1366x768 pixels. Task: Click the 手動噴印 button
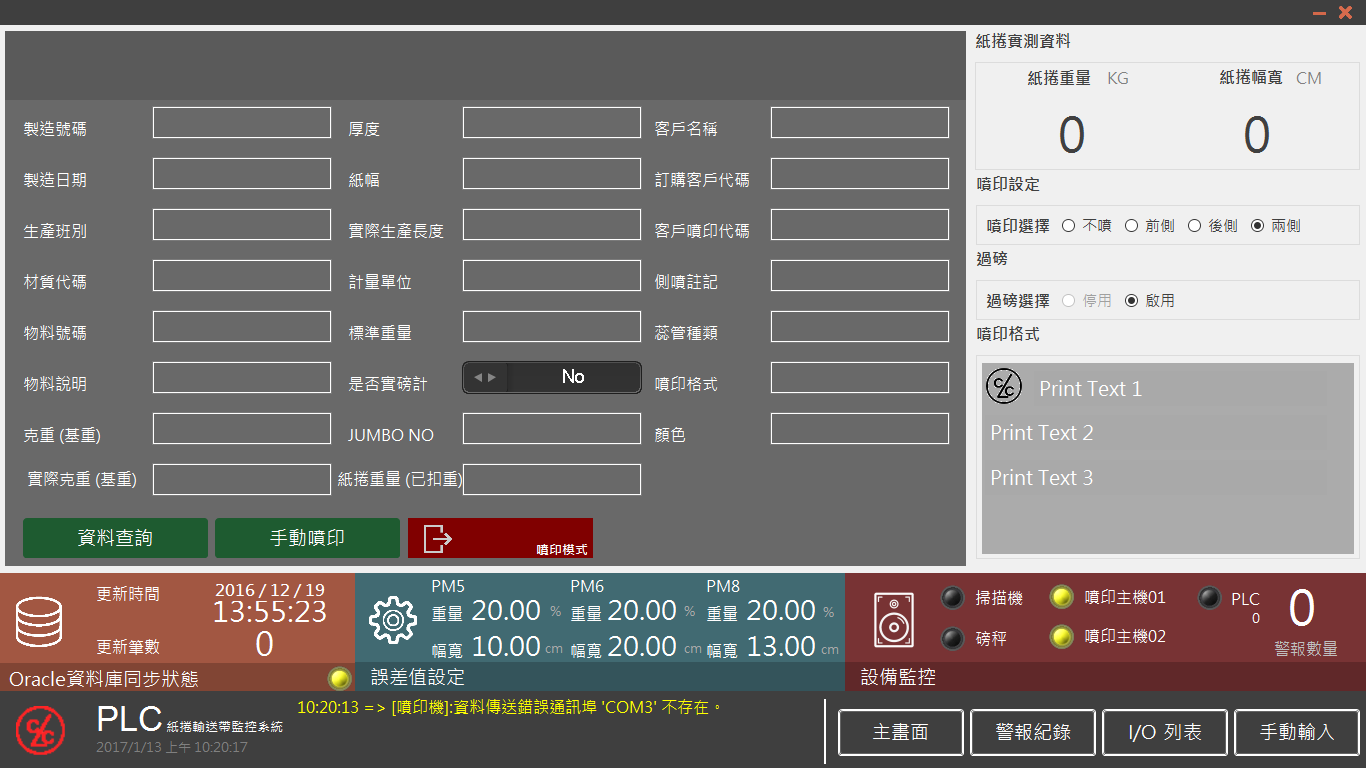coord(307,538)
